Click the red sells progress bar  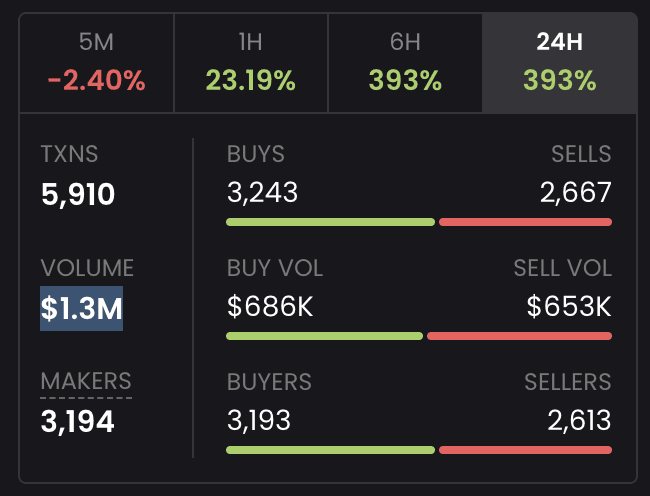[x=525, y=222]
